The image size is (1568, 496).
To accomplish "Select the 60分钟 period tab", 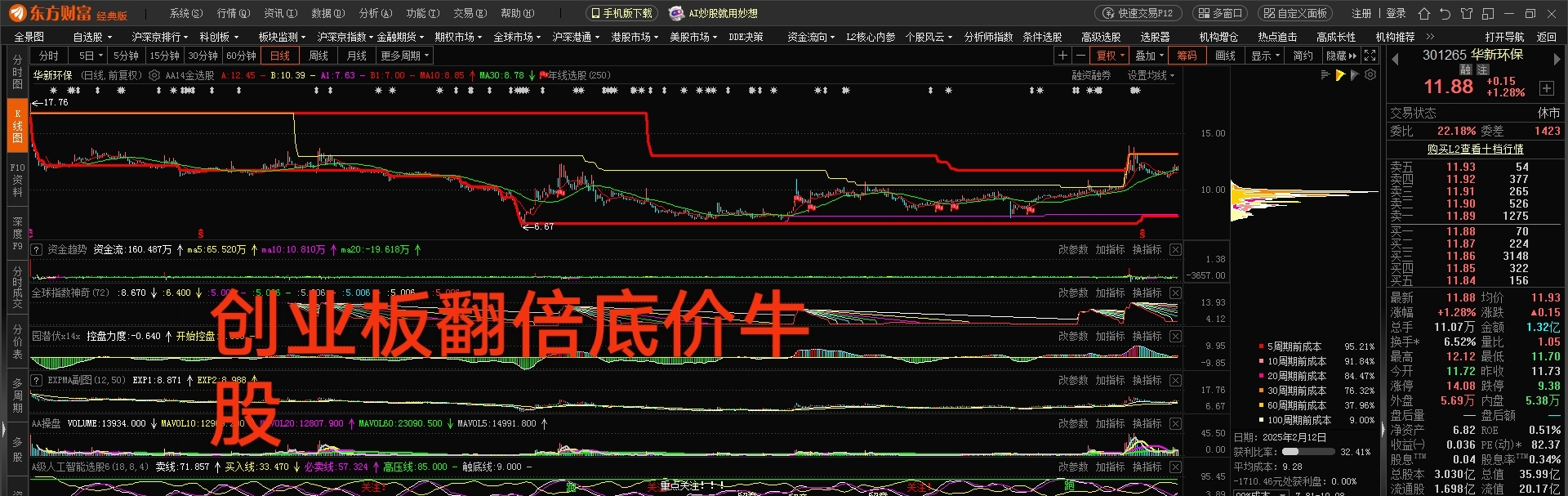I will click(x=241, y=56).
